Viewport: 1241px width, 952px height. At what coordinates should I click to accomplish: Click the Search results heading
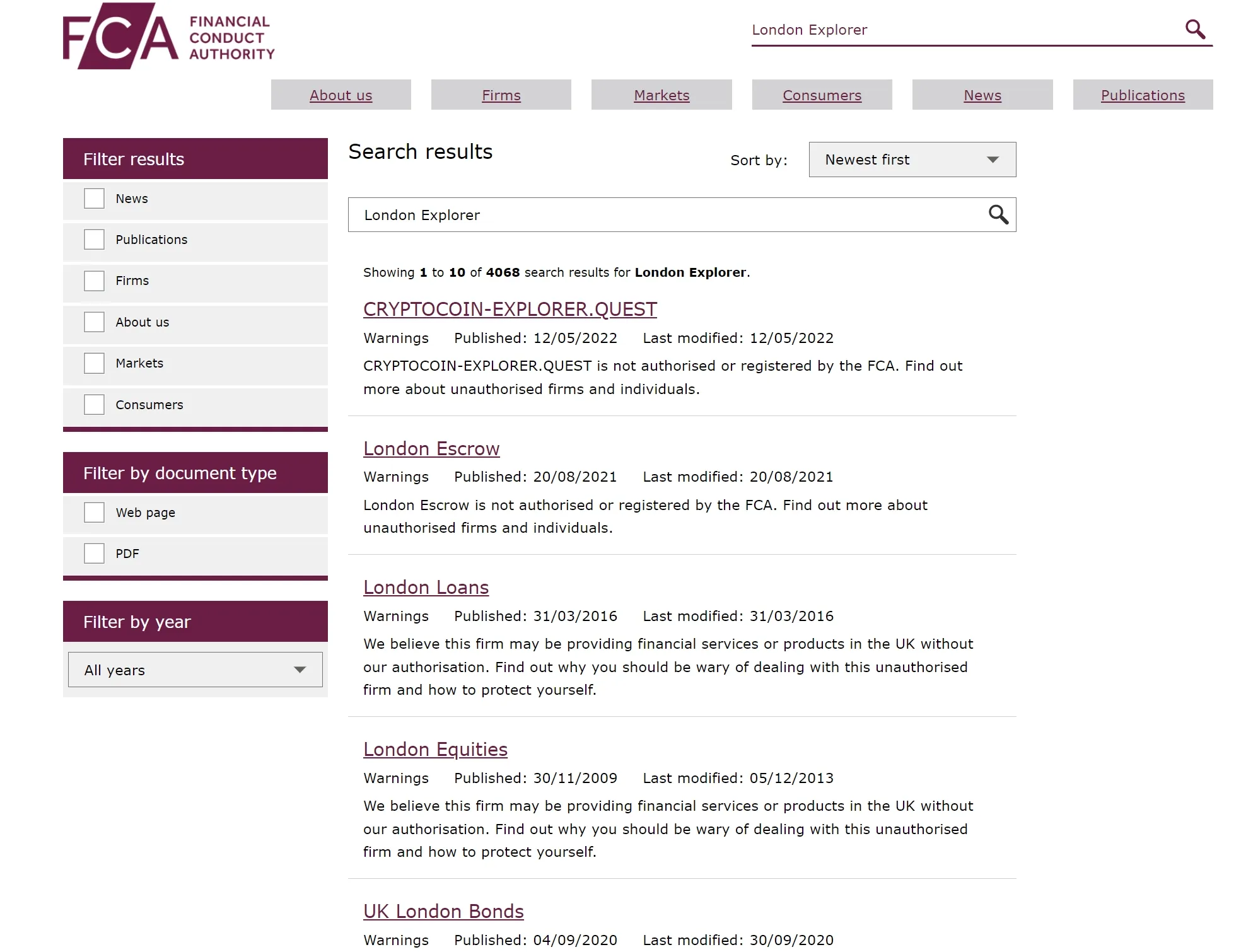click(x=420, y=152)
